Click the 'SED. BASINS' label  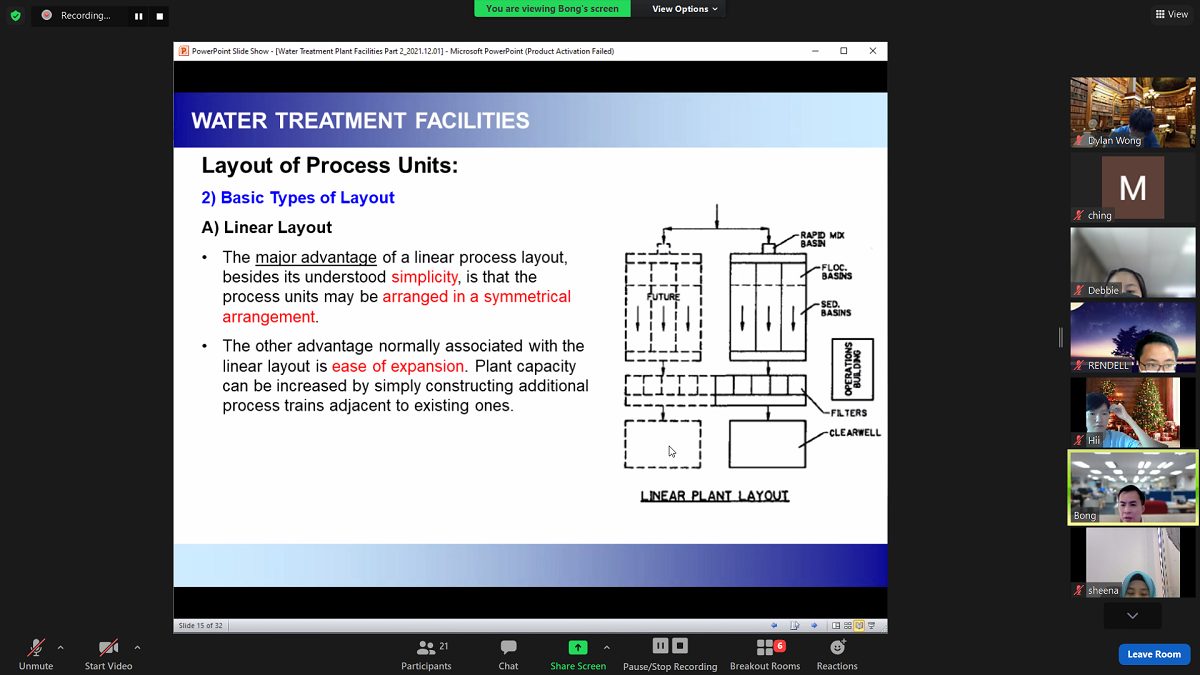click(836, 308)
